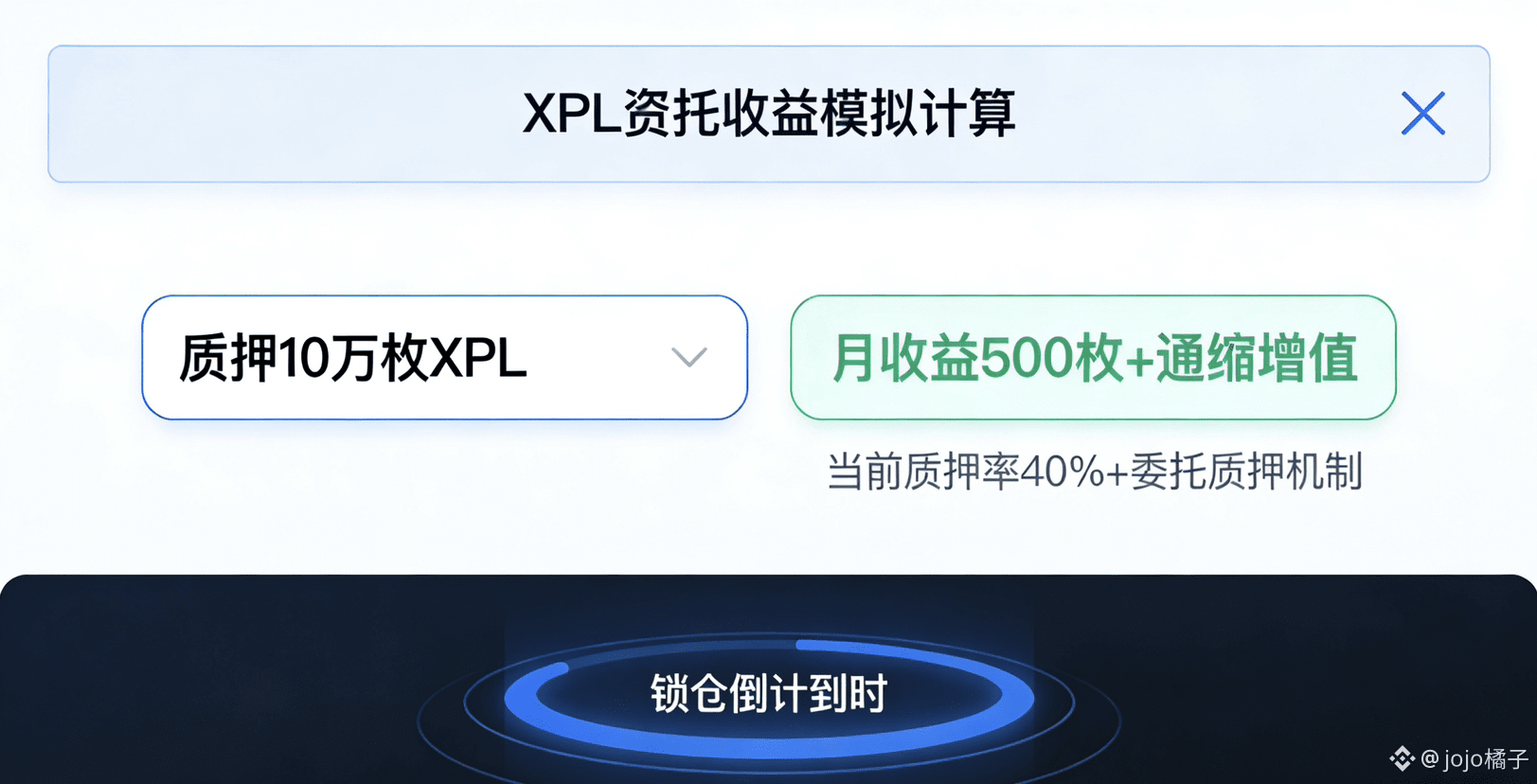Open the 质押10万枚XPL amount dropdown
This screenshot has height=784, width=1537.
coord(444,358)
